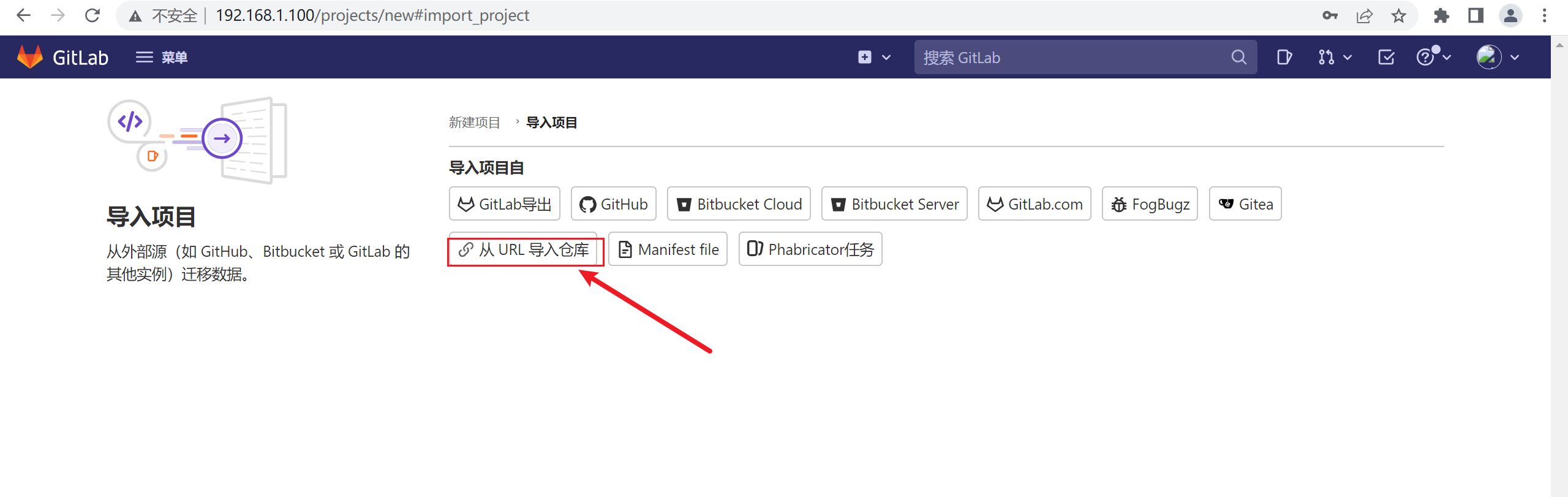
Task: Open Chrome three-dot menu
Action: tap(1544, 16)
